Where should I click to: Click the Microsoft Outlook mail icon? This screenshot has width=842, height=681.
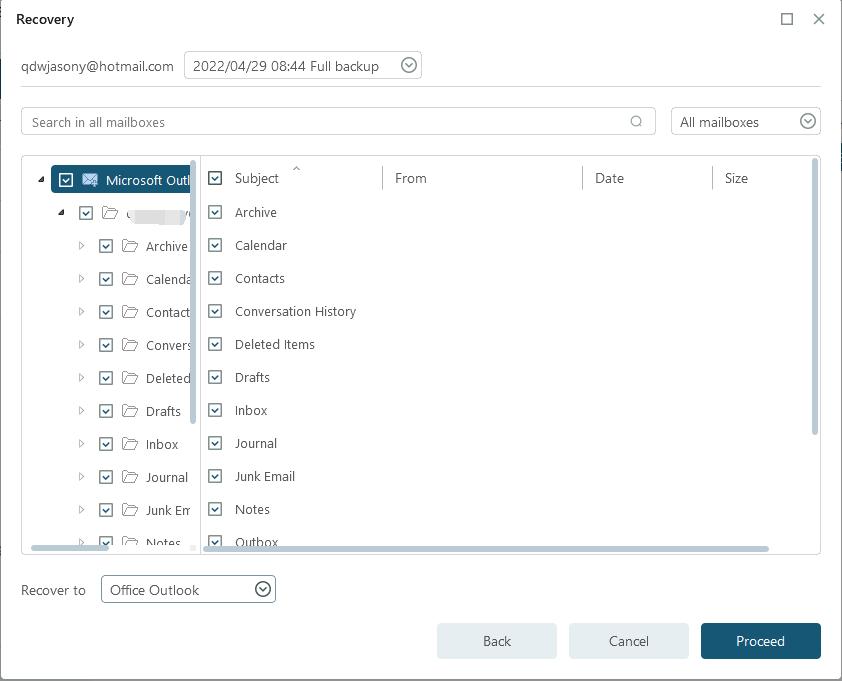point(90,180)
